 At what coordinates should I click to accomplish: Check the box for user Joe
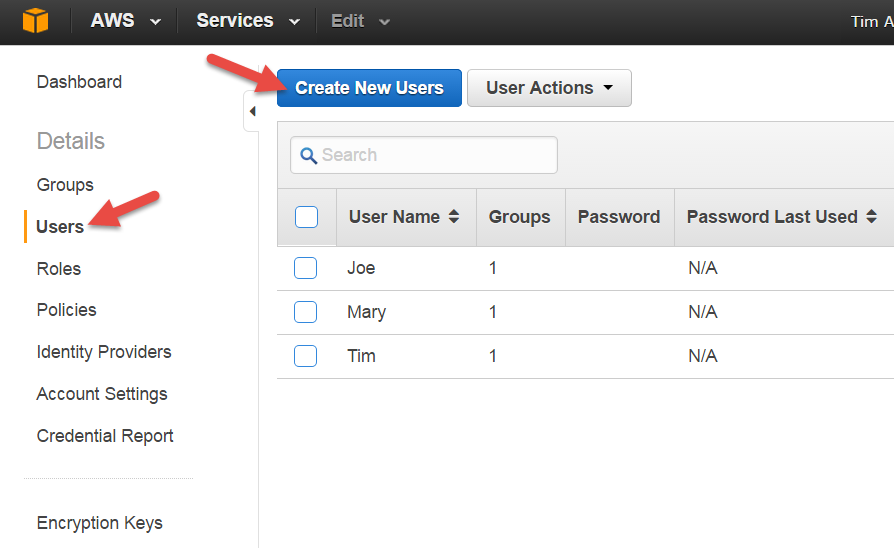point(306,268)
